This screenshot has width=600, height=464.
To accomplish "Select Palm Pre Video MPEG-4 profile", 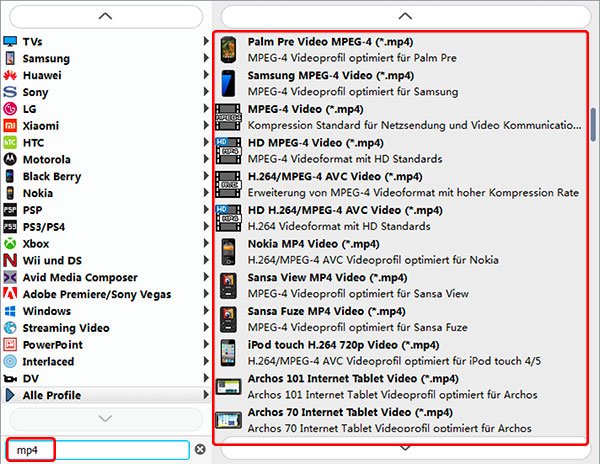I will pos(400,50).
